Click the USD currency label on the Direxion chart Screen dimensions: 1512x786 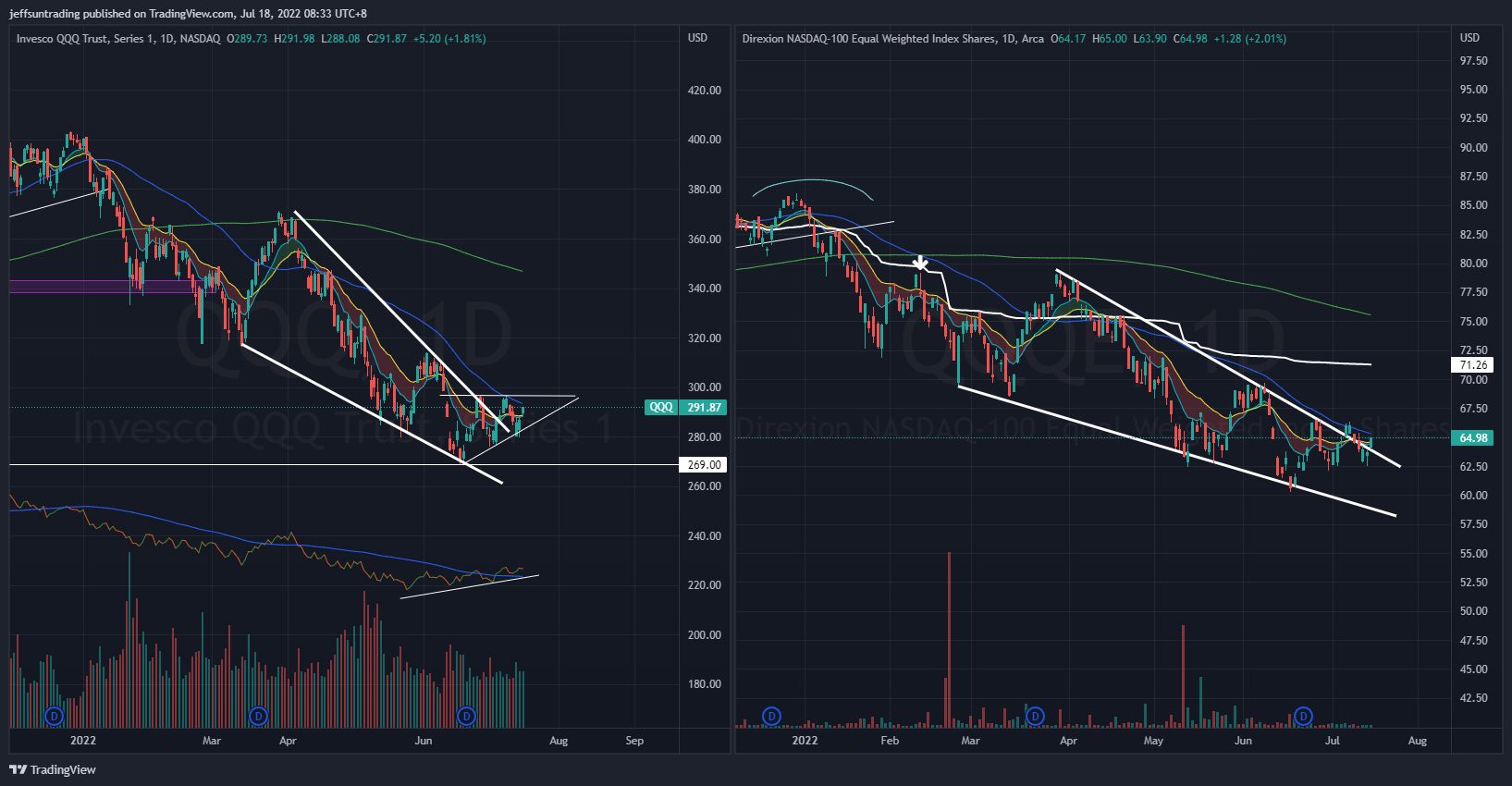click(x=1469, y=38)
